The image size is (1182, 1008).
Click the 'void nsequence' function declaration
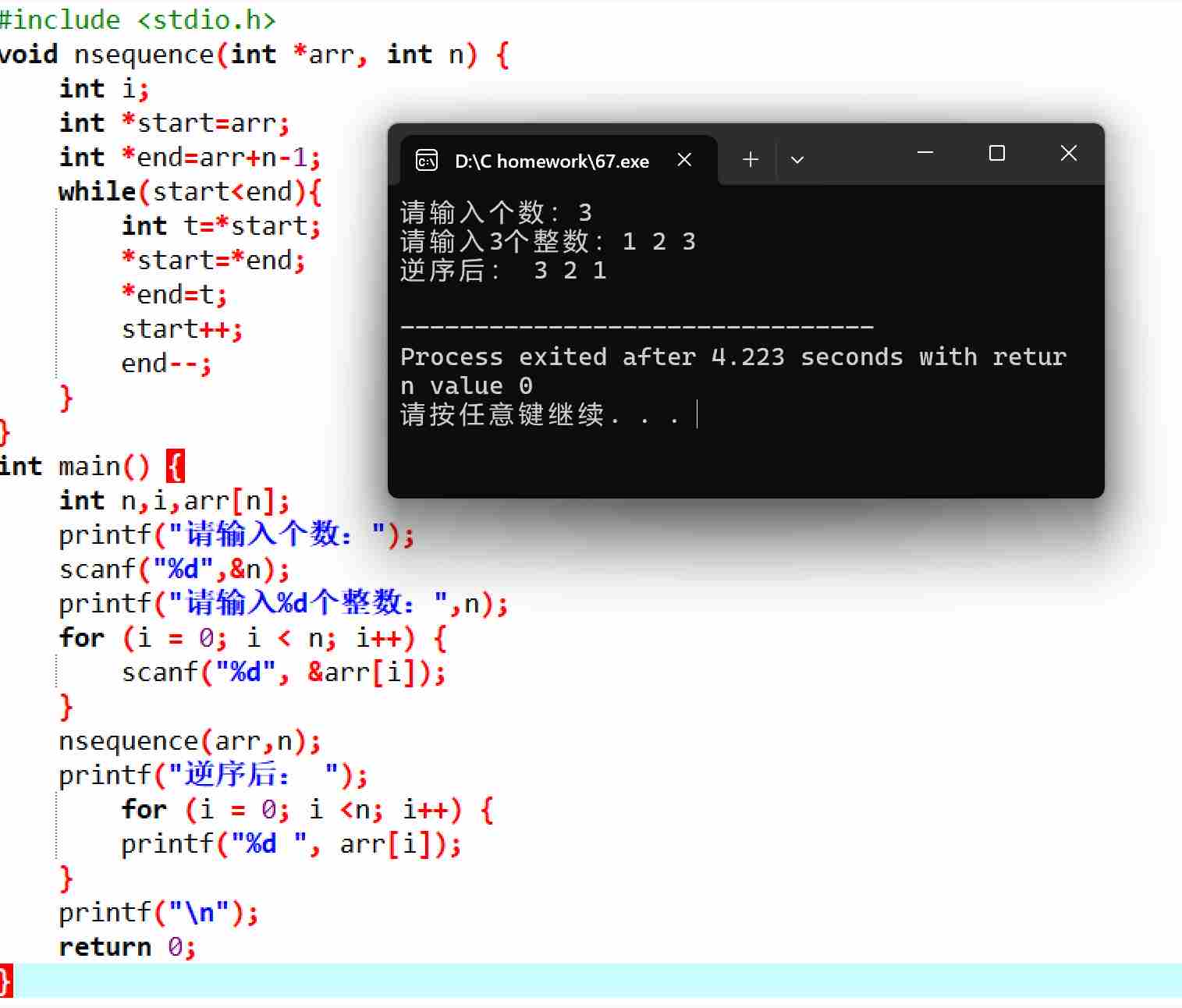(254, 54)
